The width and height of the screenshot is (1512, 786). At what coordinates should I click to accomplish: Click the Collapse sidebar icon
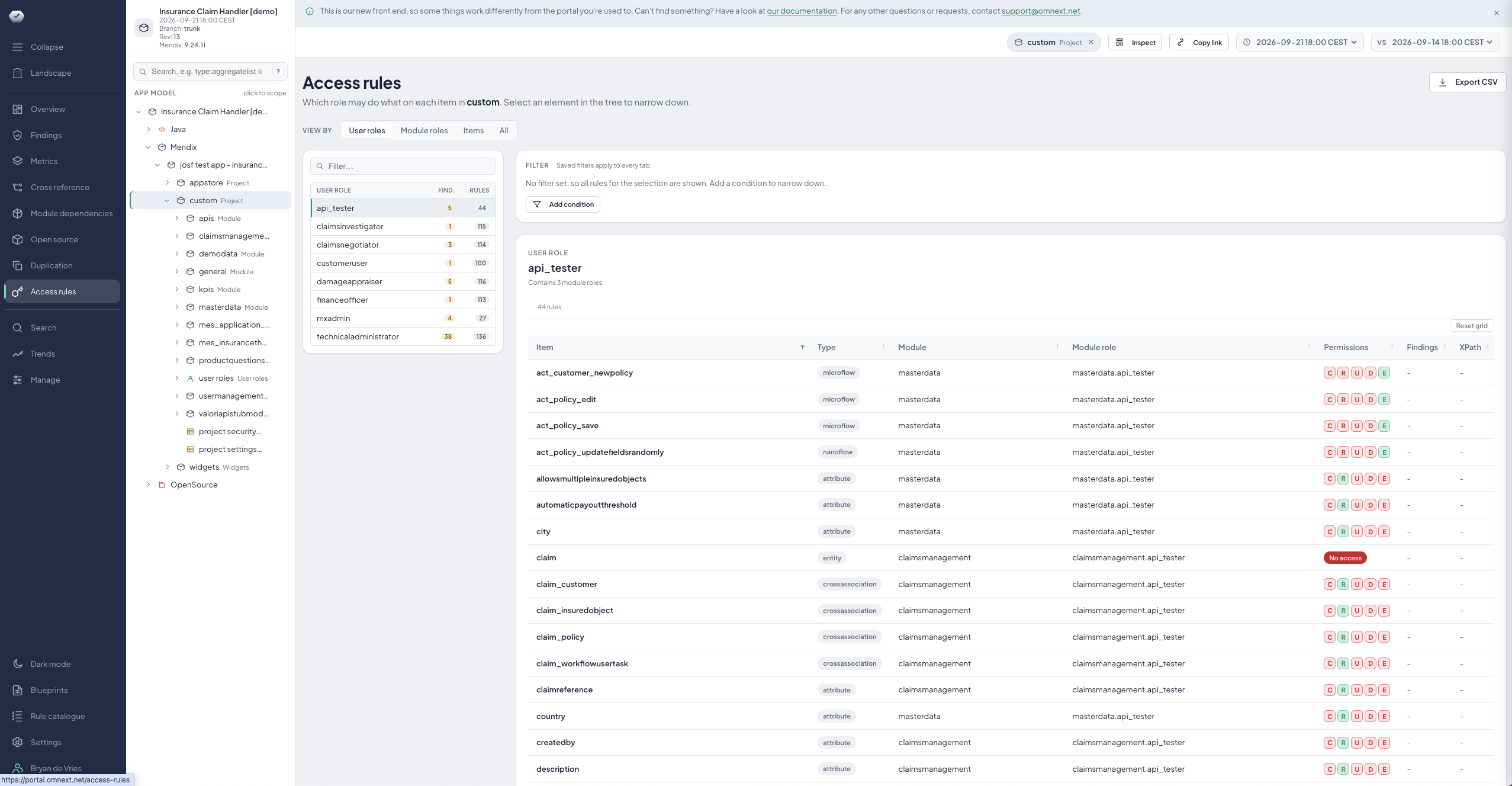tap(18, 47)
